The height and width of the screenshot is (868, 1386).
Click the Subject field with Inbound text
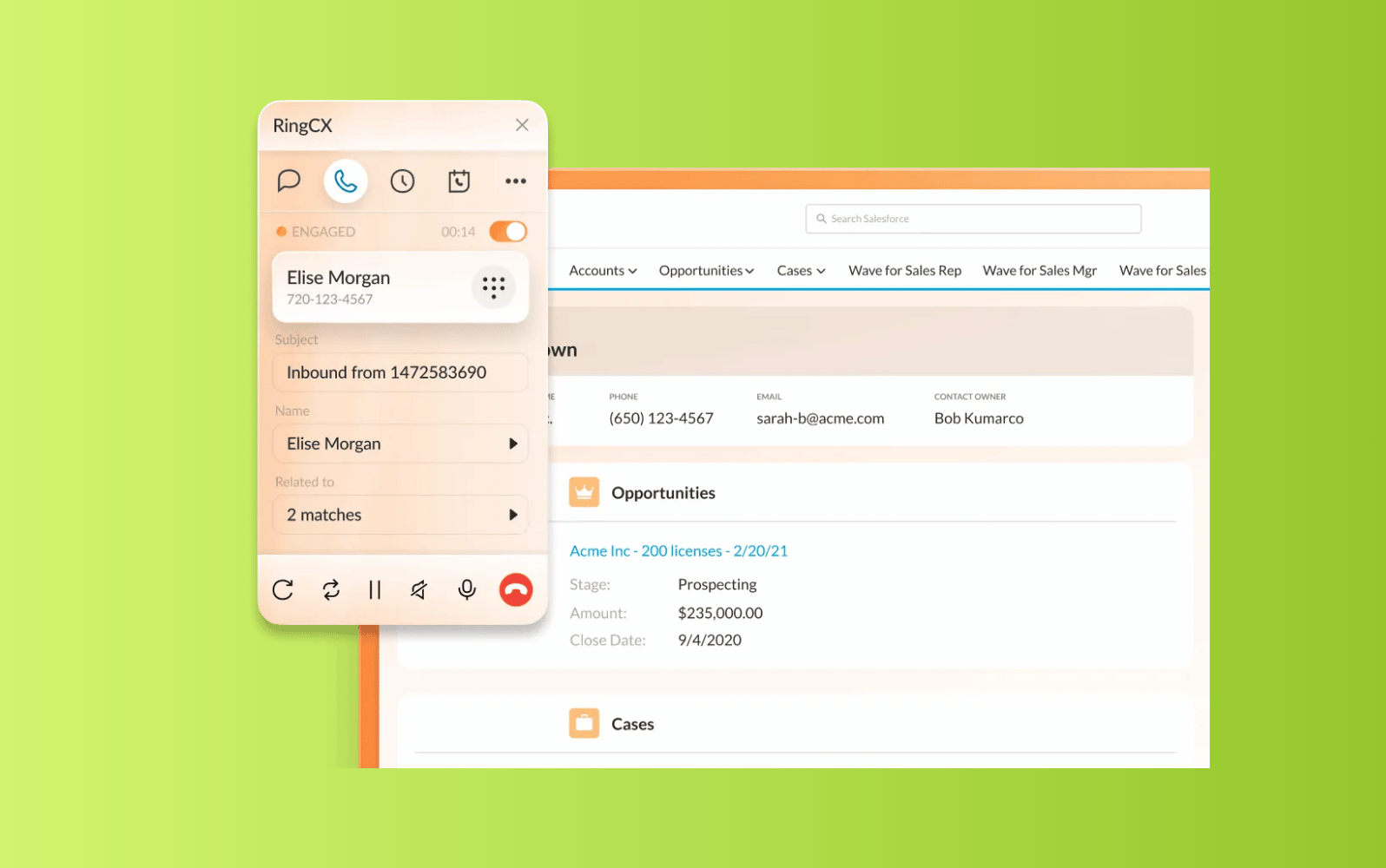point(400,372)
